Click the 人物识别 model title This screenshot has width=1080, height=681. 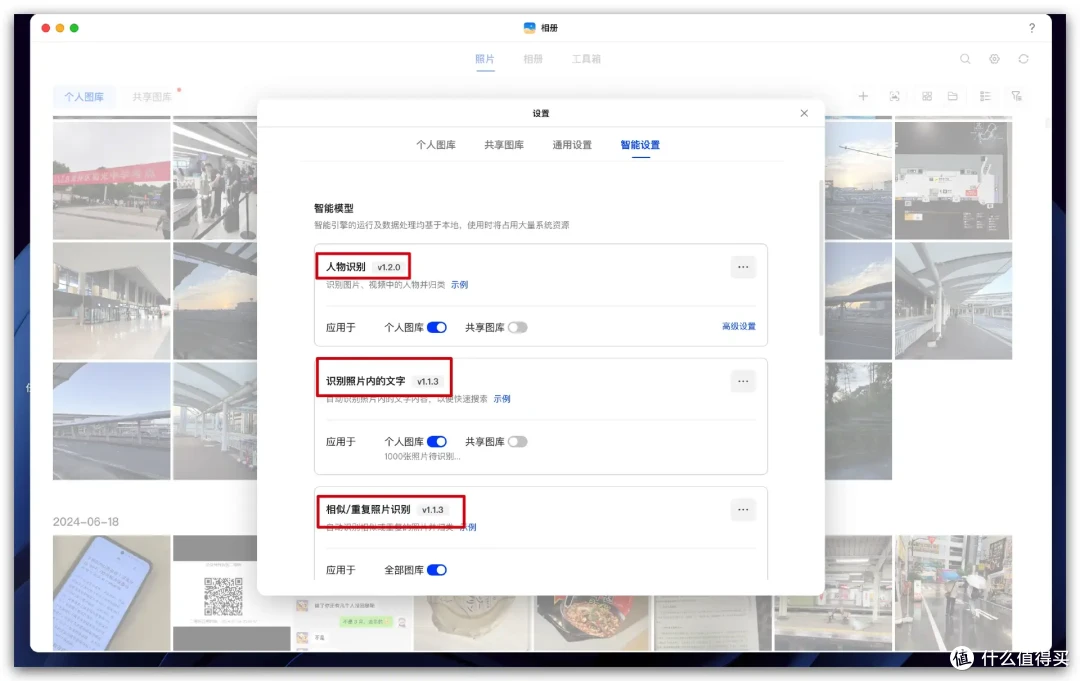(x=346, y=267)
